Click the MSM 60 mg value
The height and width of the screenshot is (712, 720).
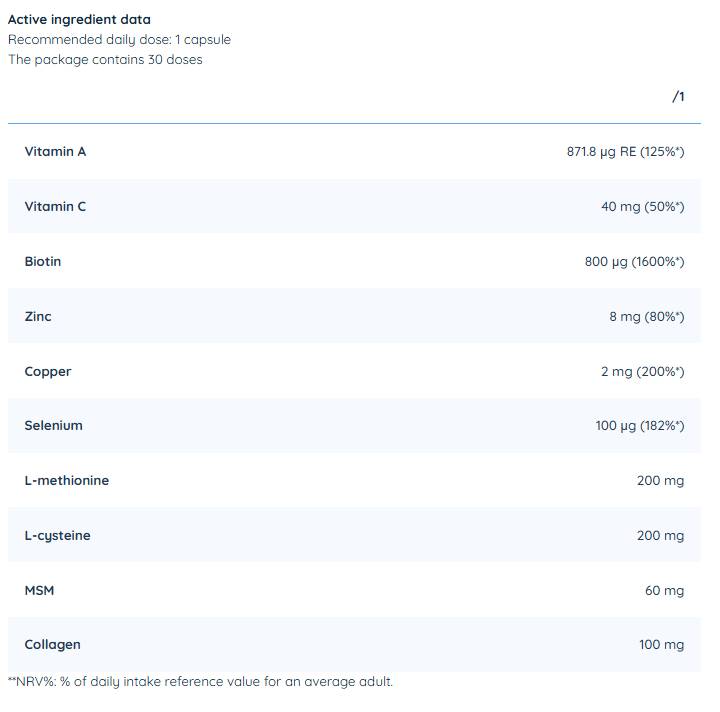[x=664, y=591]
